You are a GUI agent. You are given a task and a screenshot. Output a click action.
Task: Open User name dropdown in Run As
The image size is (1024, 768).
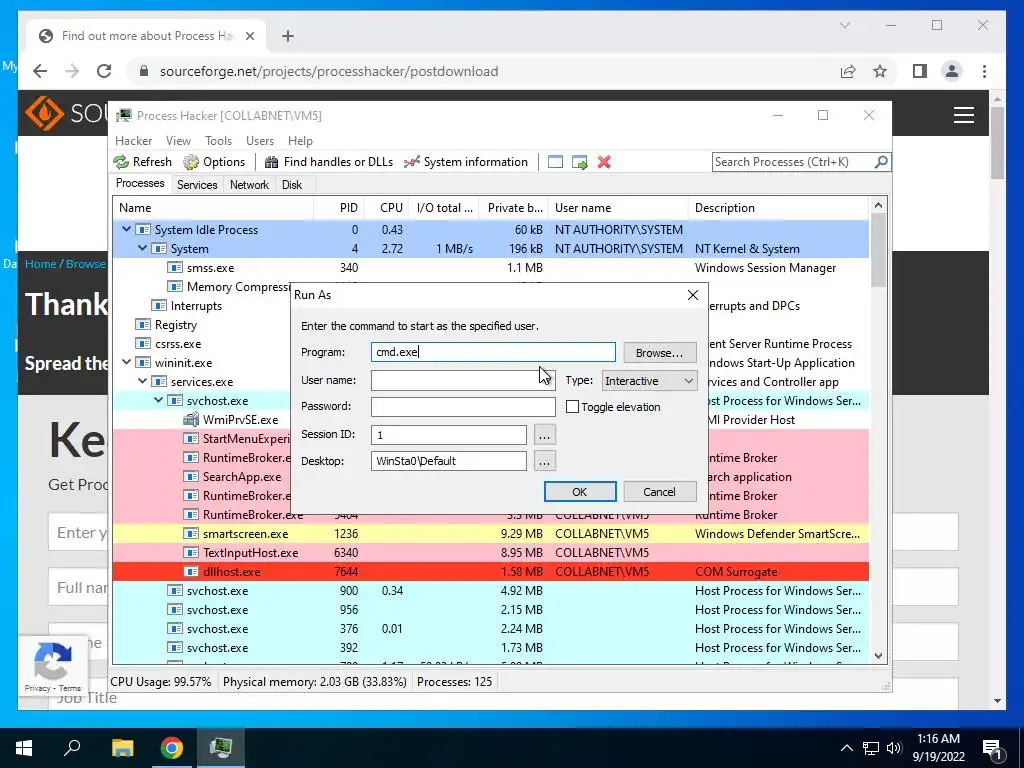[x=547, y=380]
